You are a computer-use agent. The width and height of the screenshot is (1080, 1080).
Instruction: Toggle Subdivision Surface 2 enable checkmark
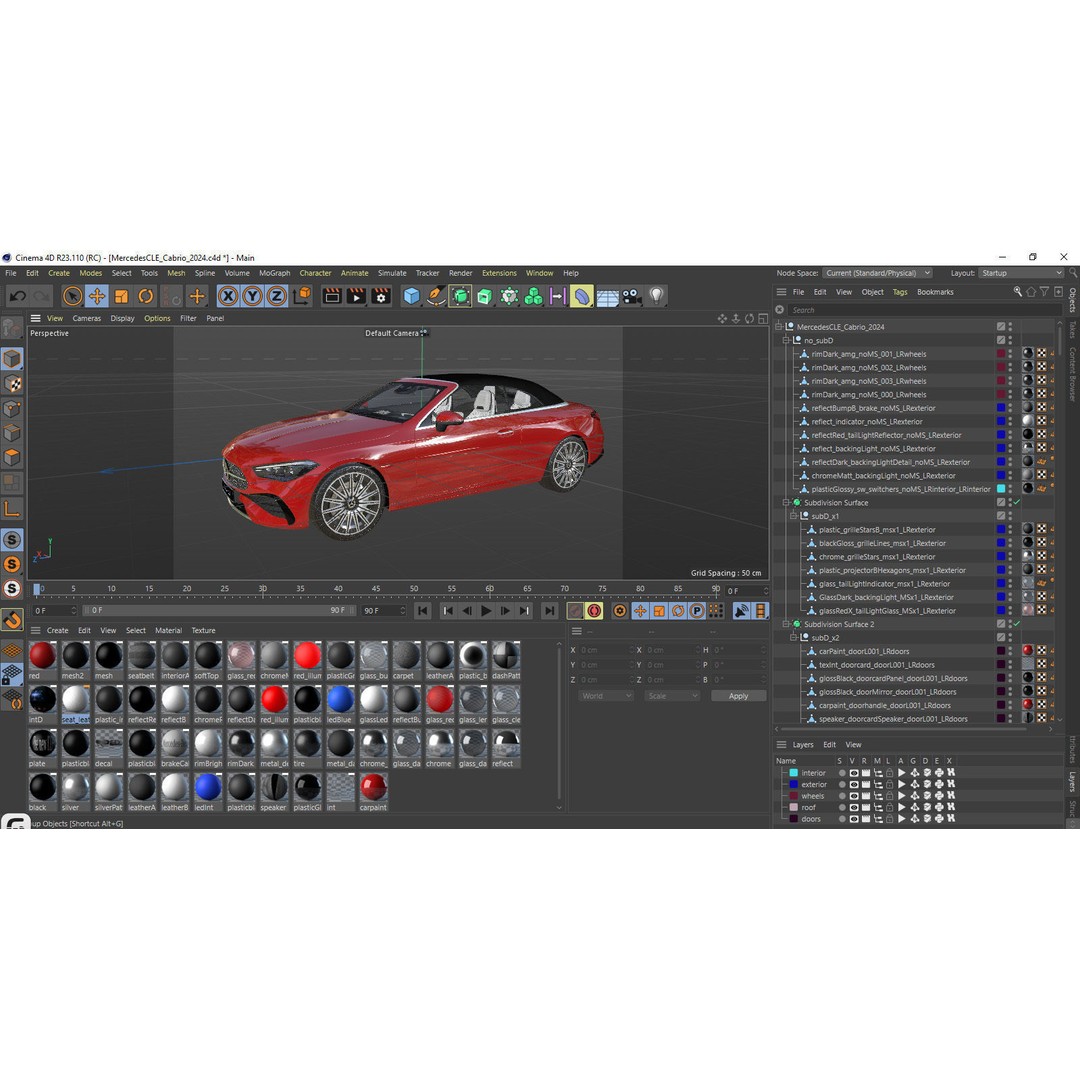click(1017, 624)
